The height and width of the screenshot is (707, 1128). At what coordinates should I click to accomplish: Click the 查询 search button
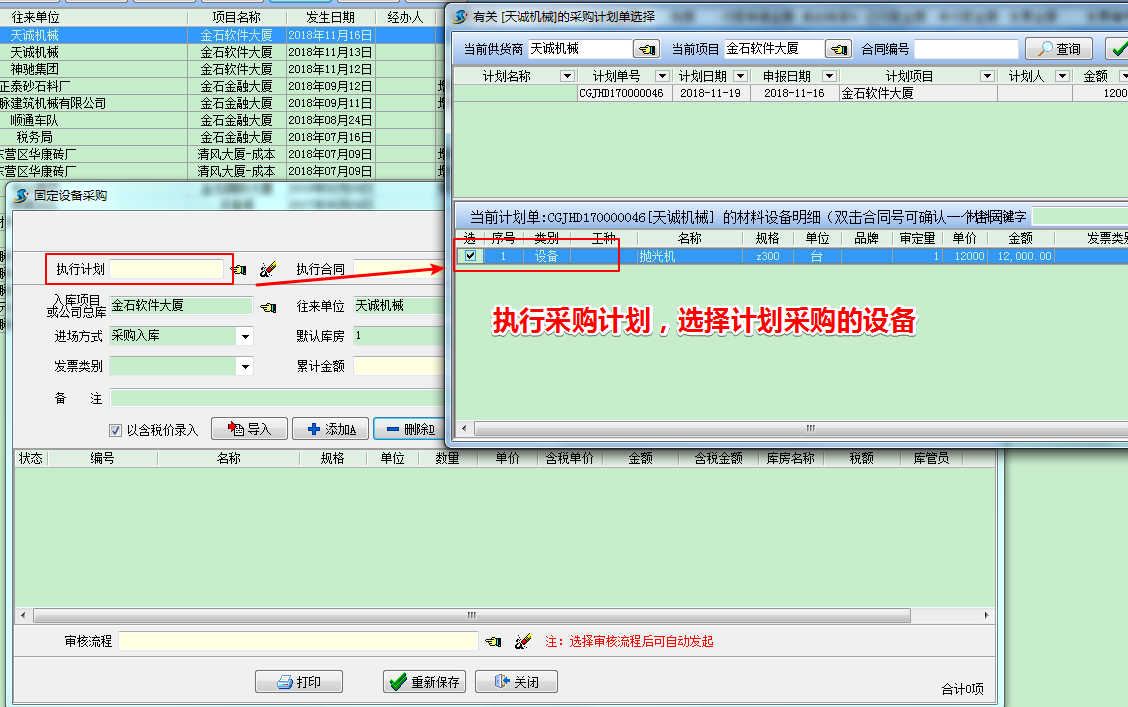click(1057, 47)
